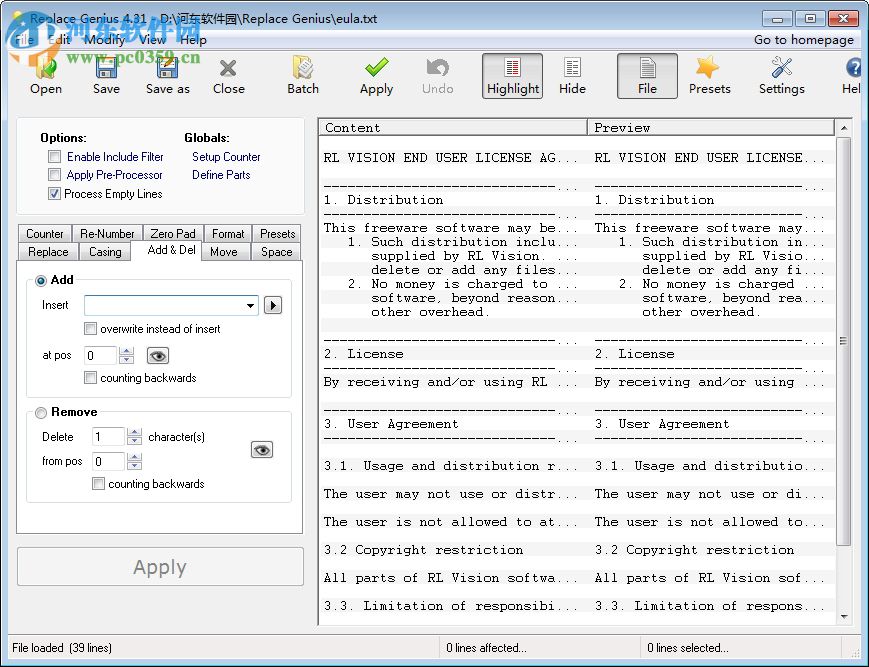Select the Remove radio button
The image size is (869, 667).
(x=41, y=412)
